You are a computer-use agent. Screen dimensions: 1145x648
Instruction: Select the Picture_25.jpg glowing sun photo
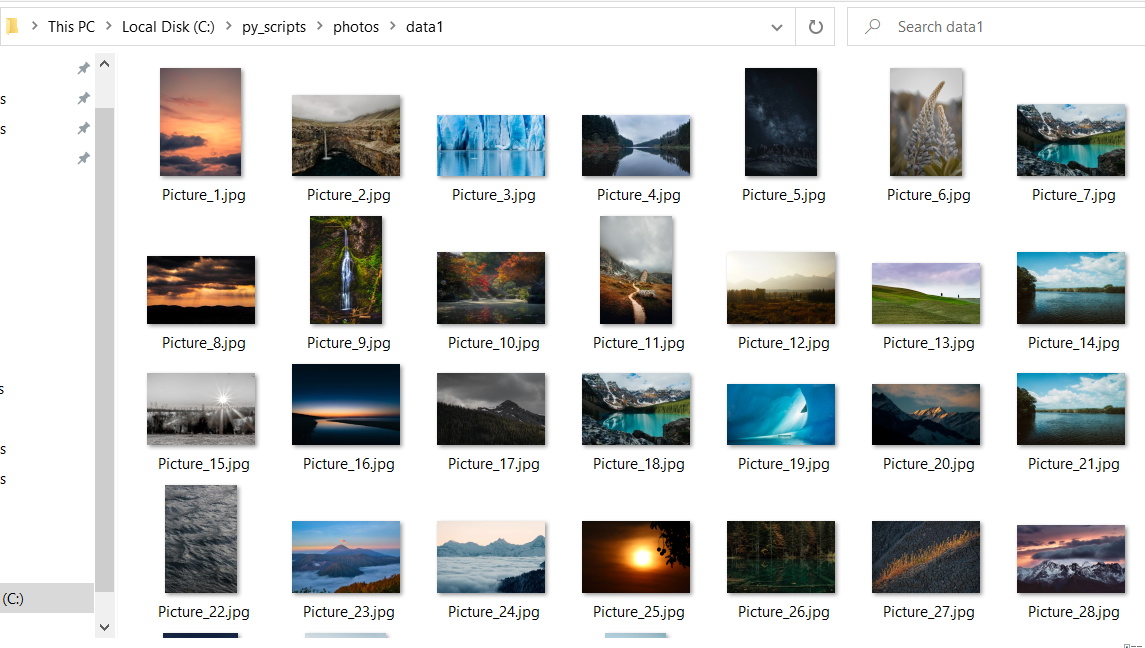click(x=636, y=557)
